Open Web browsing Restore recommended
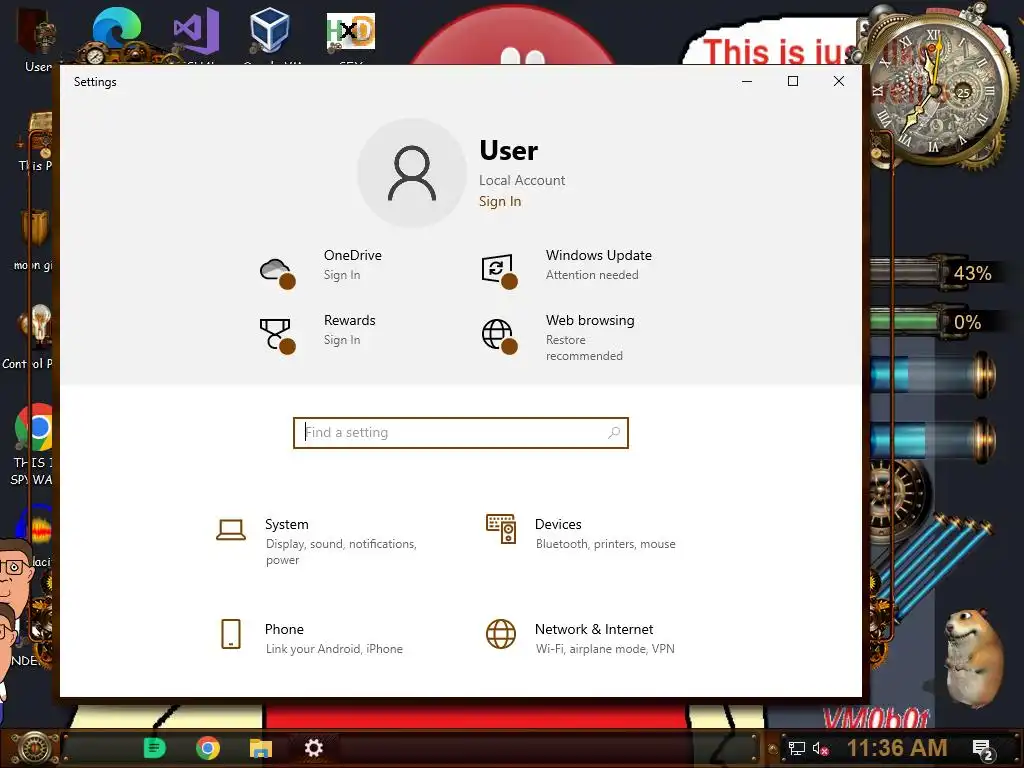Screen dimensions: 1024x768 pos(584,347)
